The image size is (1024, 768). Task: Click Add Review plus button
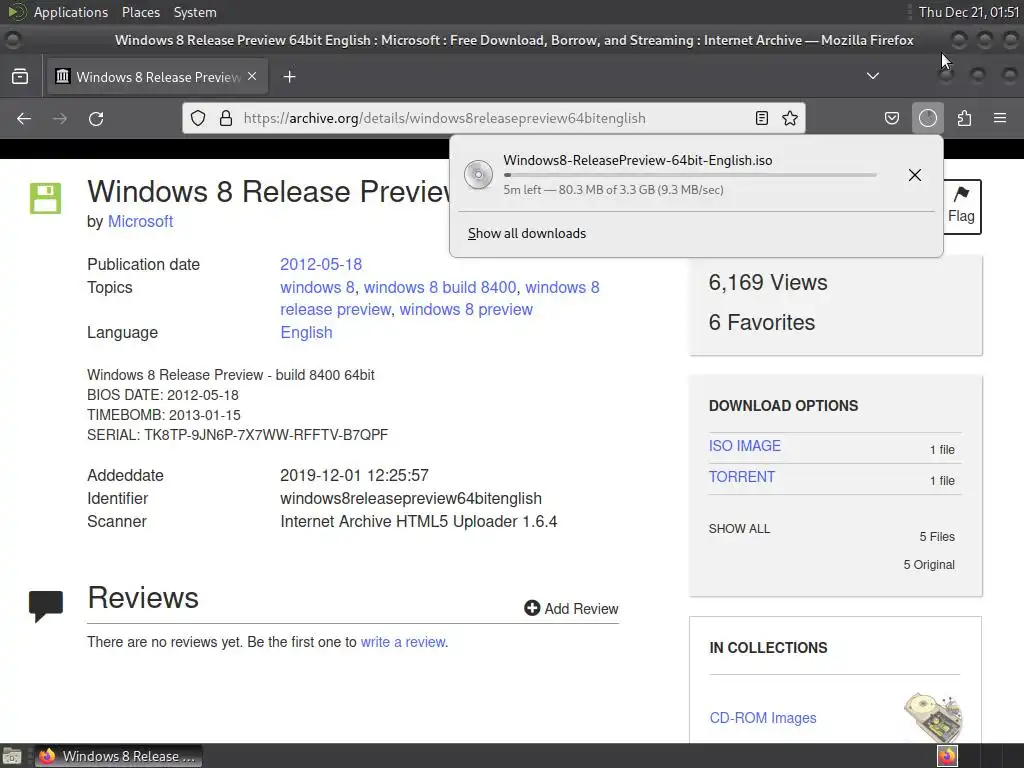pyautogui.click(x=571, y=608)
